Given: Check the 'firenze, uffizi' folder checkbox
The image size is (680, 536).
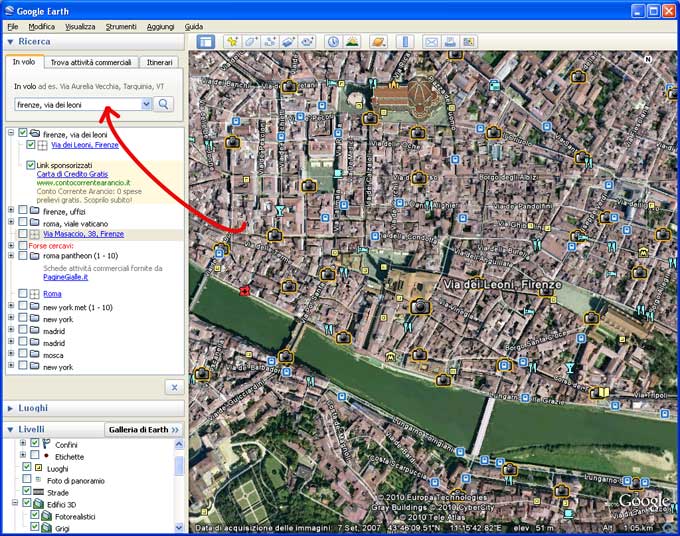Looking at the screenshot, I should click(23, 210).
